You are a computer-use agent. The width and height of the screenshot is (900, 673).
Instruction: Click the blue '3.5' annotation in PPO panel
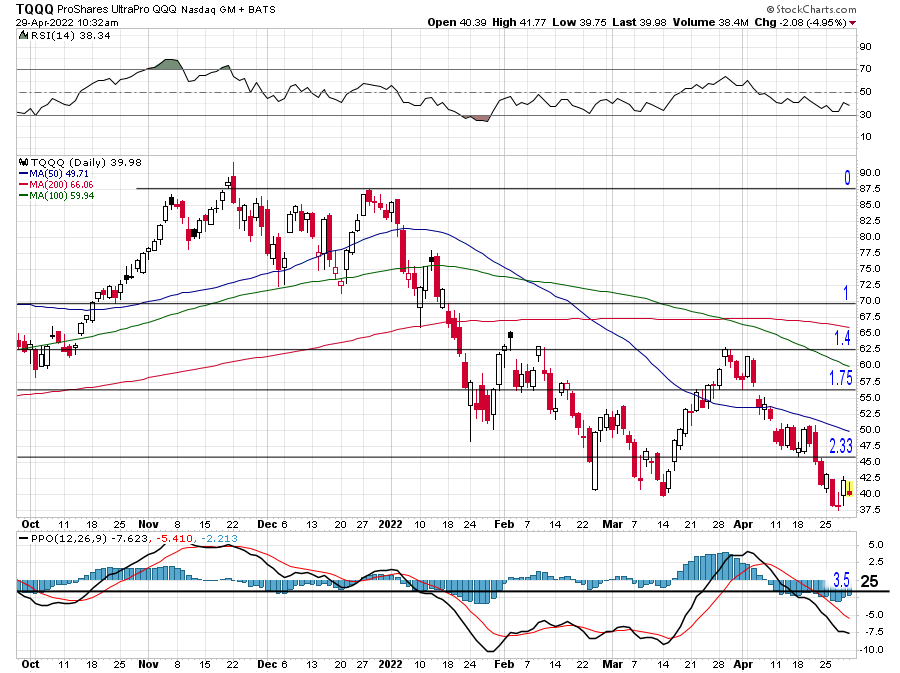coord(841,580)
